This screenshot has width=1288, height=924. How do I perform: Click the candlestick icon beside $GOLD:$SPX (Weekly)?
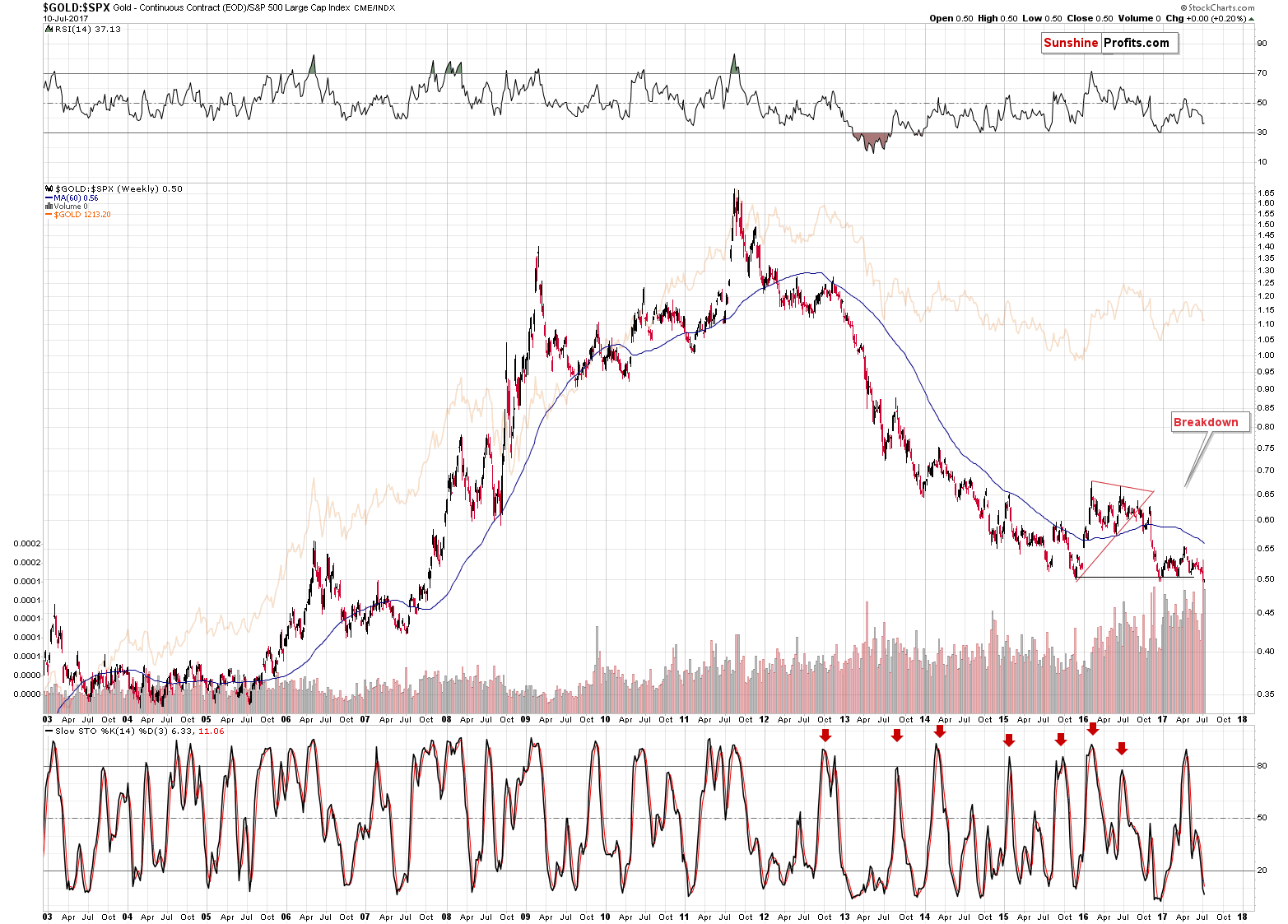pos(49,188)
